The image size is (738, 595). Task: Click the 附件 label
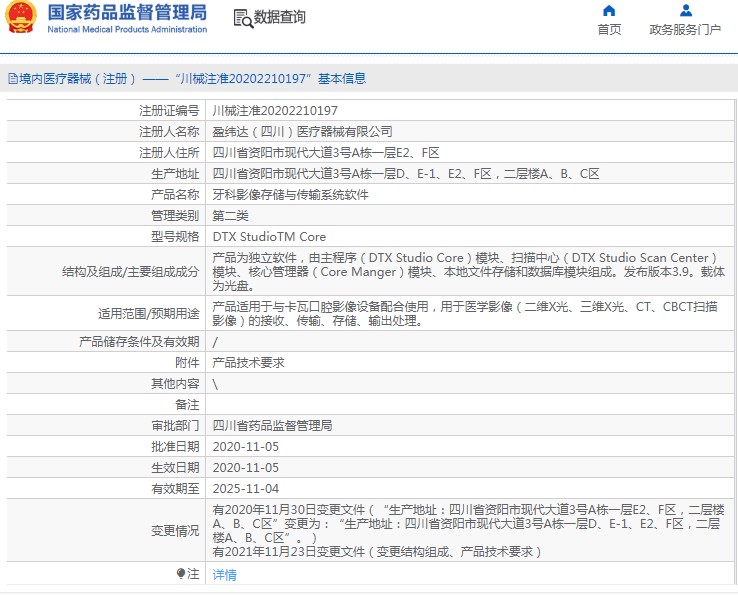click(187, 362)
